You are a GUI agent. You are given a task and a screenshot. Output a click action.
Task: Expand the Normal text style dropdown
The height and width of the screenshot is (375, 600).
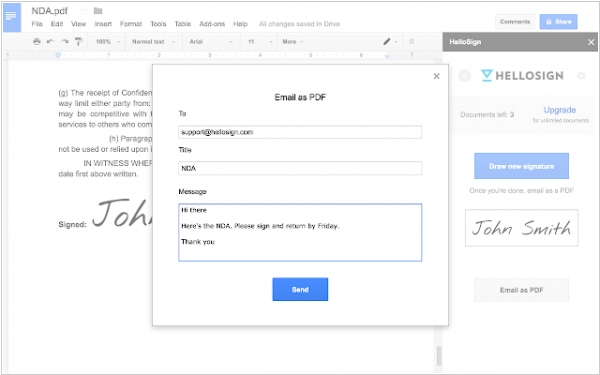153,41
